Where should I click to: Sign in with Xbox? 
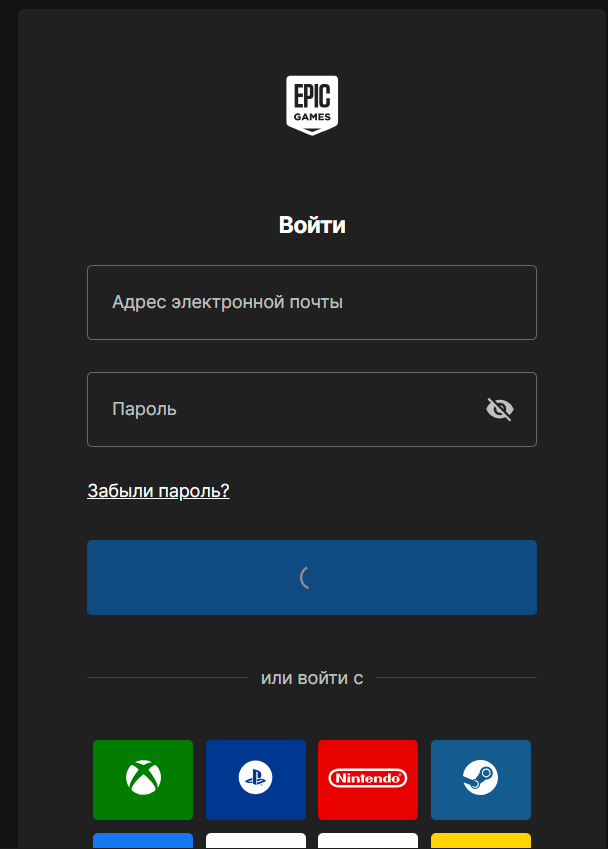tap(142, 780)
